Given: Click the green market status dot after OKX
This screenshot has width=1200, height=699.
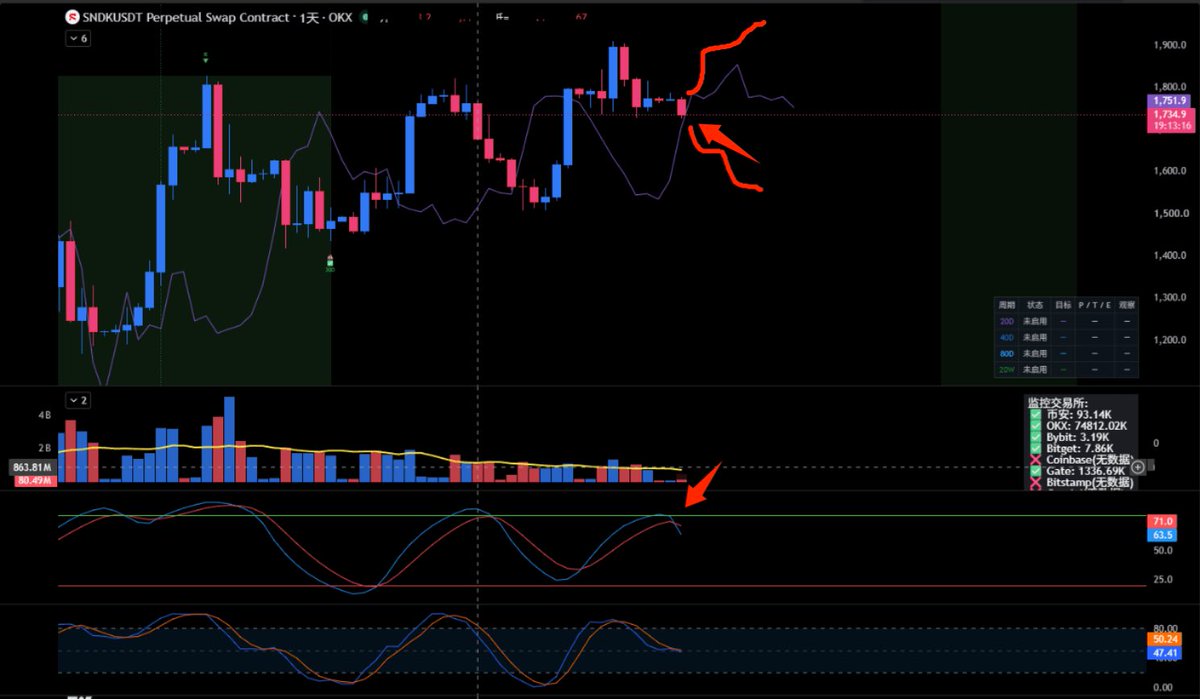Looking at the screenshot, I should 364,17.
